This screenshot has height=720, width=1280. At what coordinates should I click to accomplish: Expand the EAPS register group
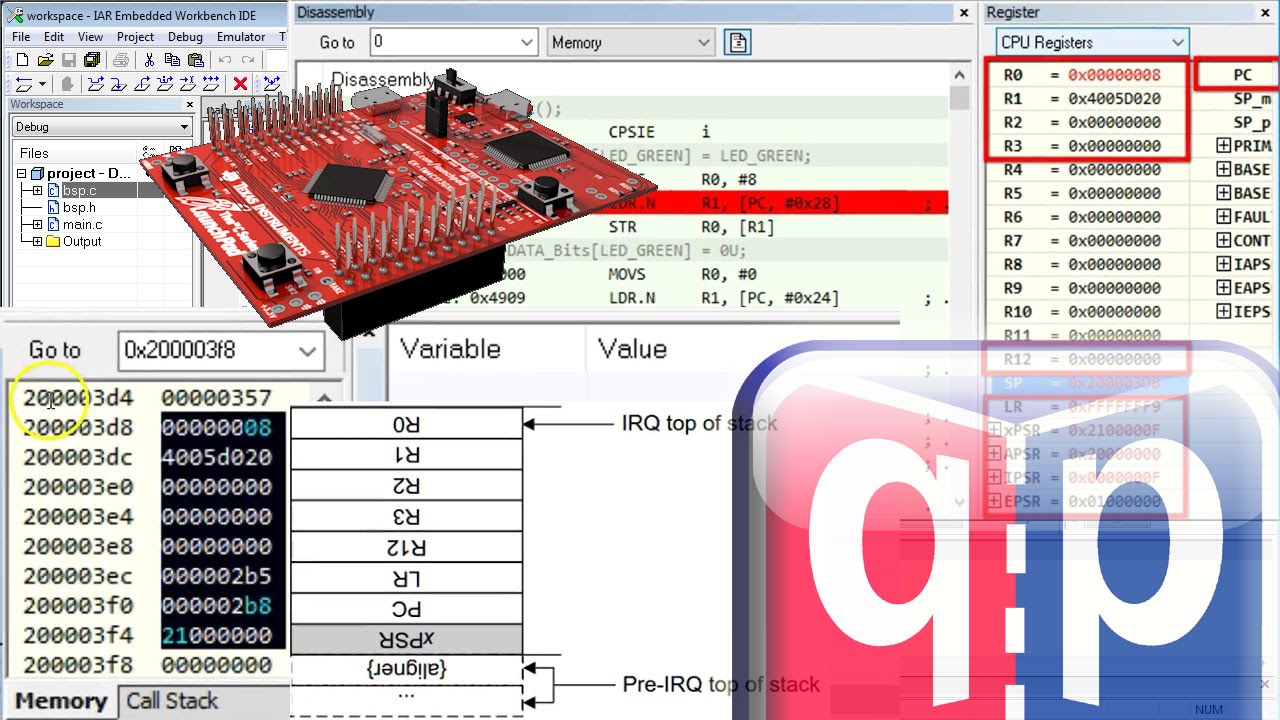(x=1223, y=288)
